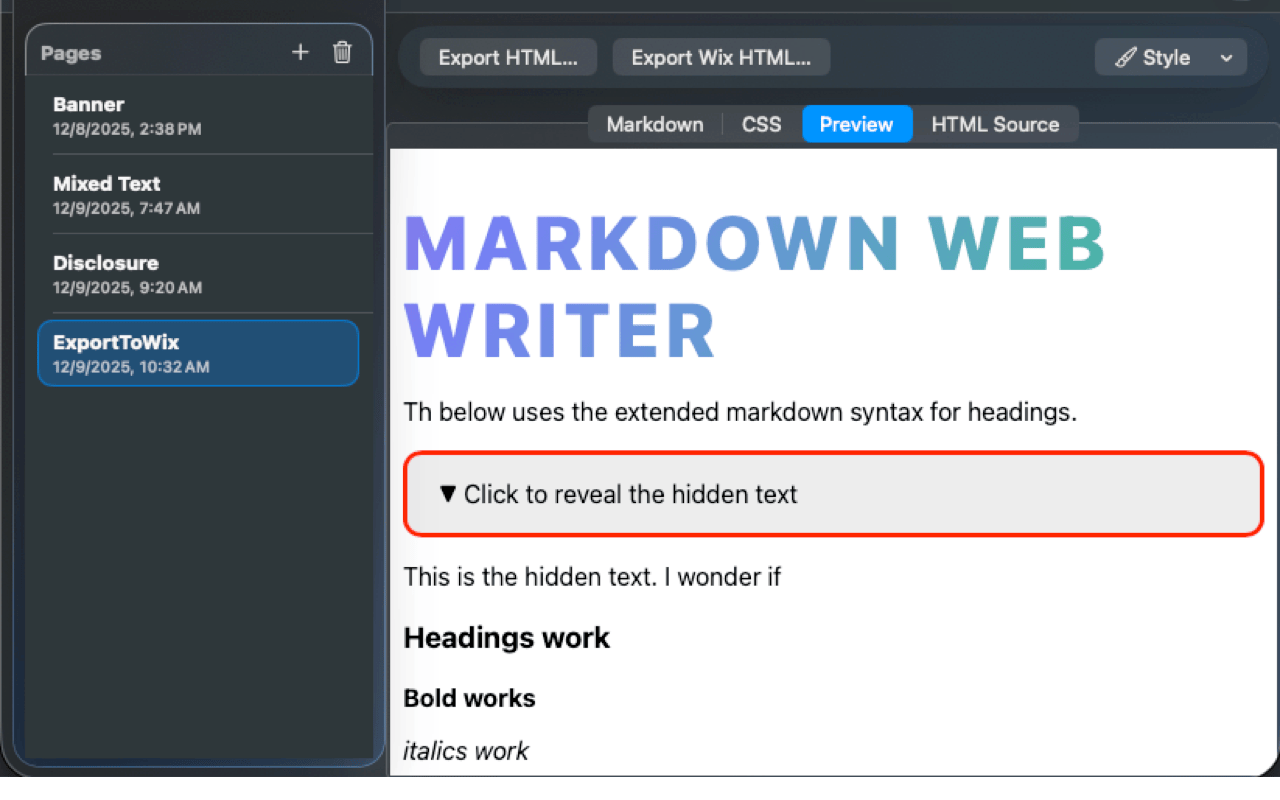
Task: Click the Export HTML... button
Action: [507, 57]
